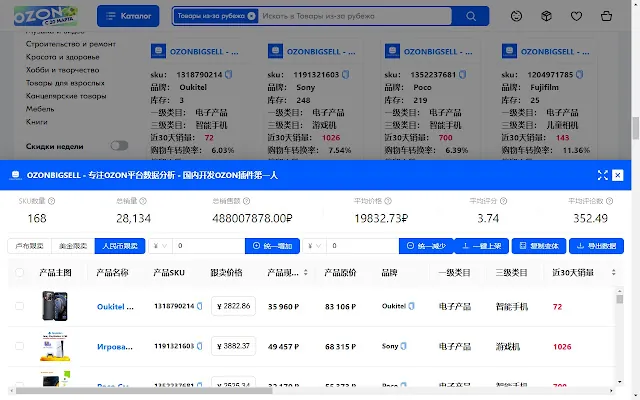The image size is (640, 400).
Task: Click the search magnifier button
Action: (471, 16)
